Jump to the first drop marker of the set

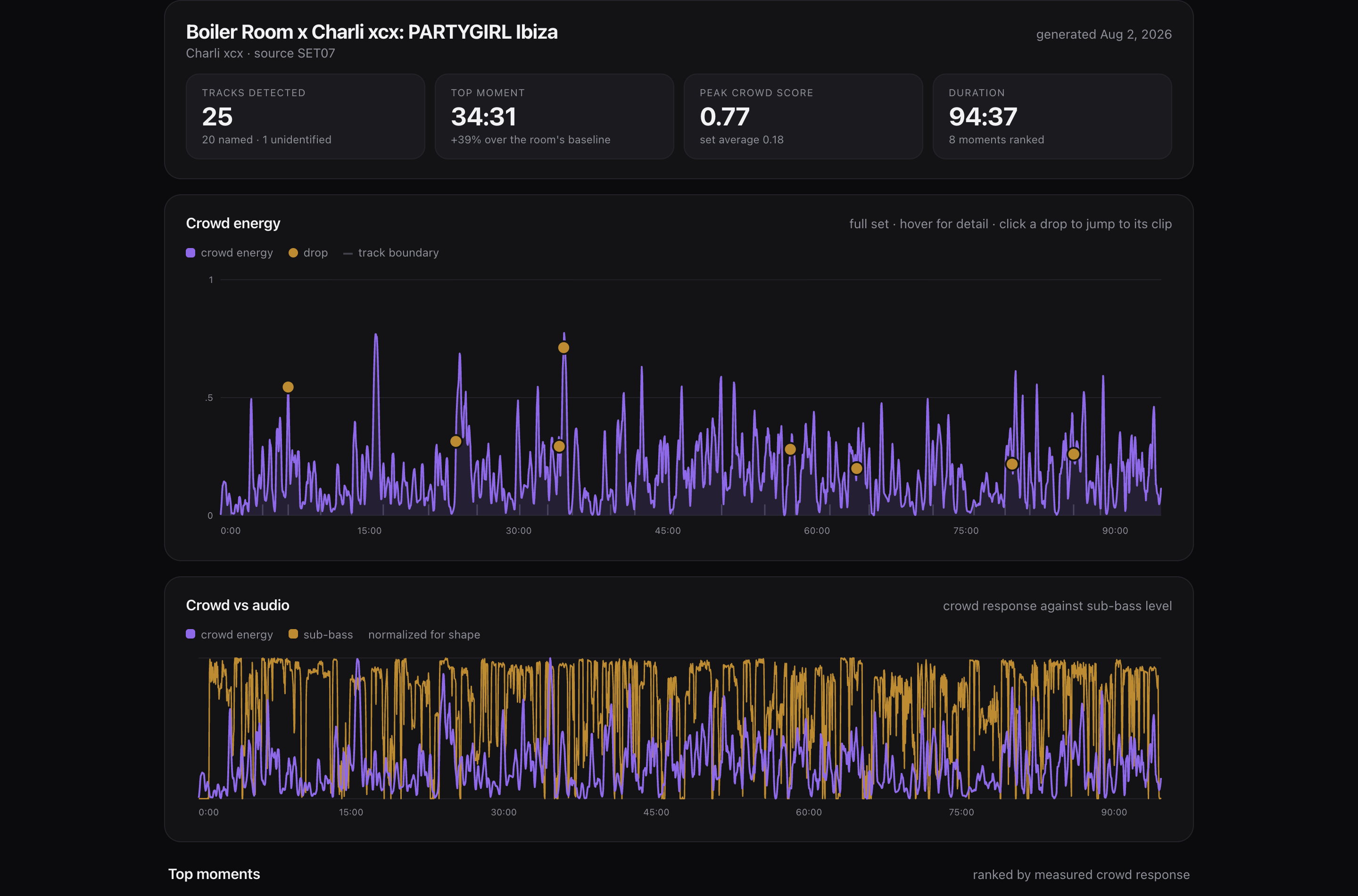[288, 387]
